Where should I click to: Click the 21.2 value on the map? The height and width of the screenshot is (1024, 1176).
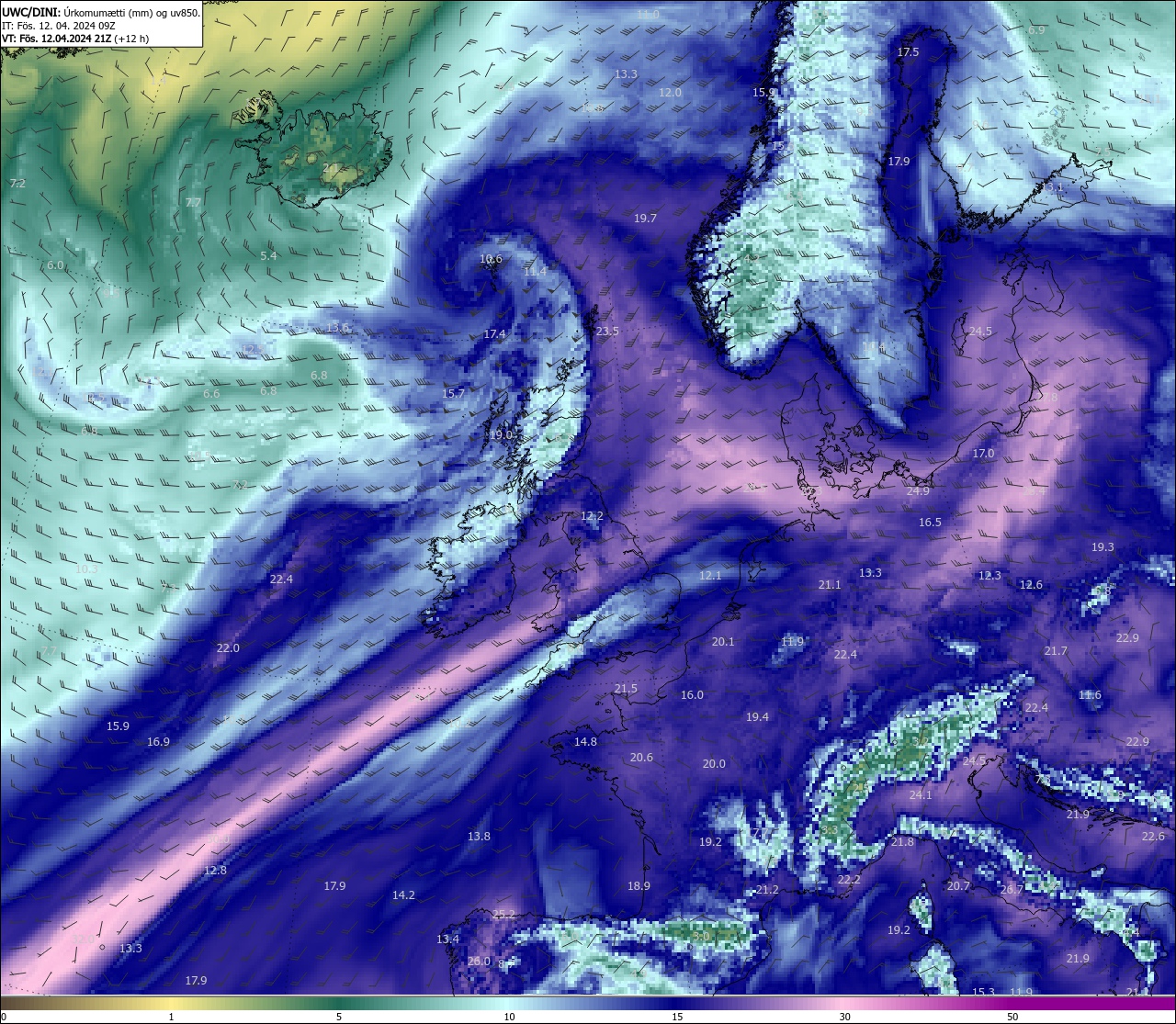click(767, 890)
